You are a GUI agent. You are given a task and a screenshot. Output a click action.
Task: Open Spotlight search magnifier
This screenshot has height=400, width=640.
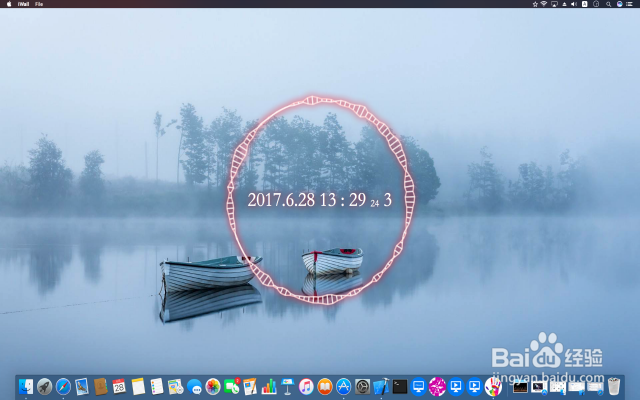(x=608, y=4)
